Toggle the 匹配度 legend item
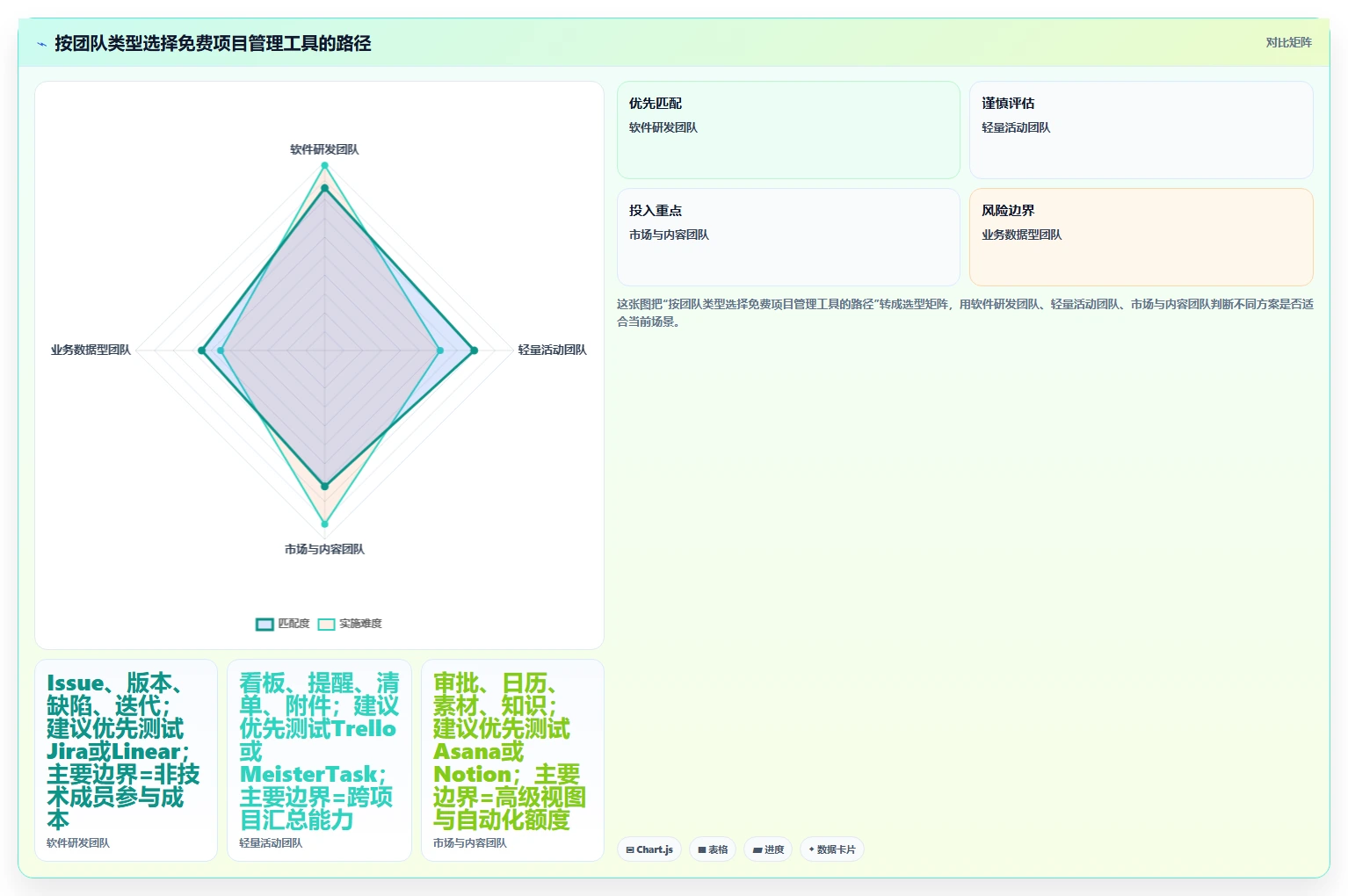 (x=283, y=624)
